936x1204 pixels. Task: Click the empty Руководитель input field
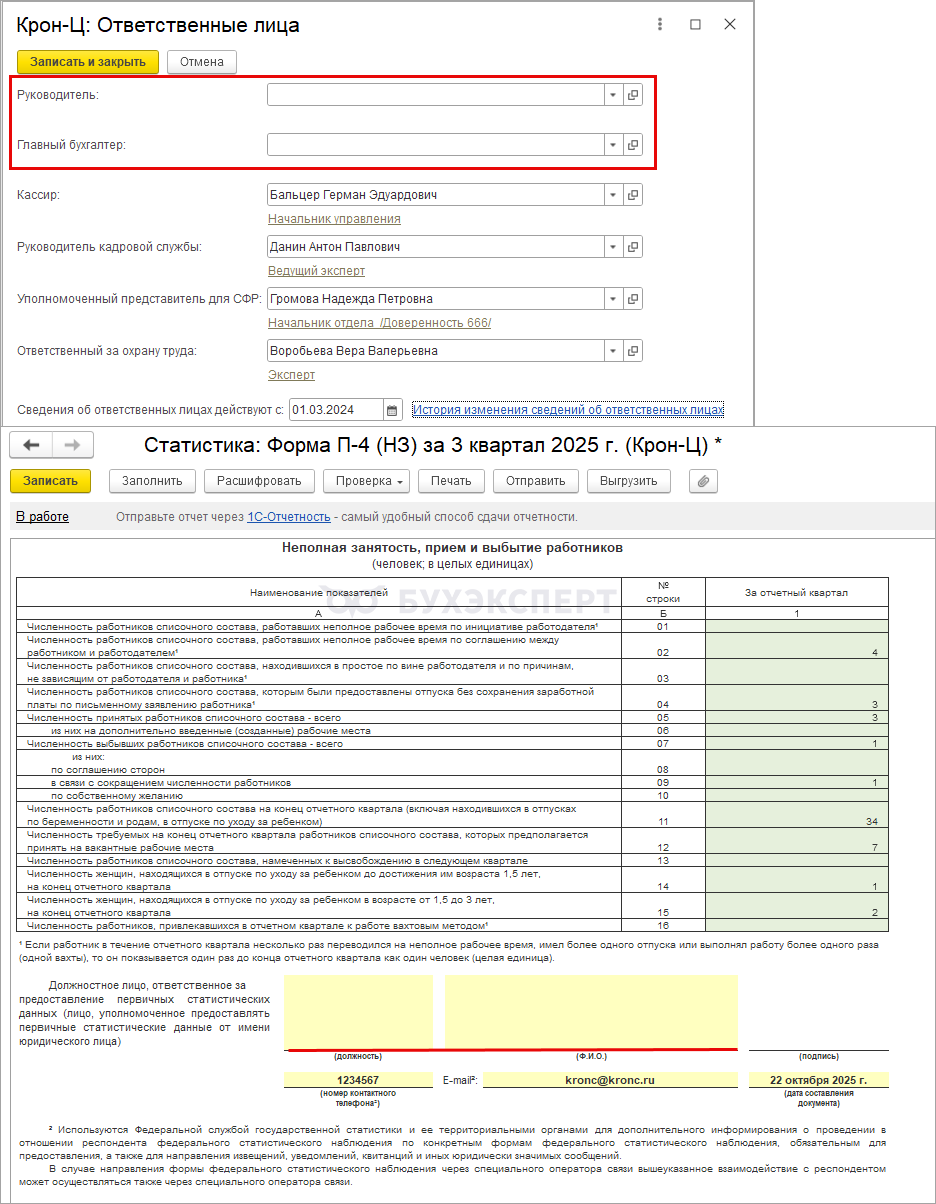[435, 95]
